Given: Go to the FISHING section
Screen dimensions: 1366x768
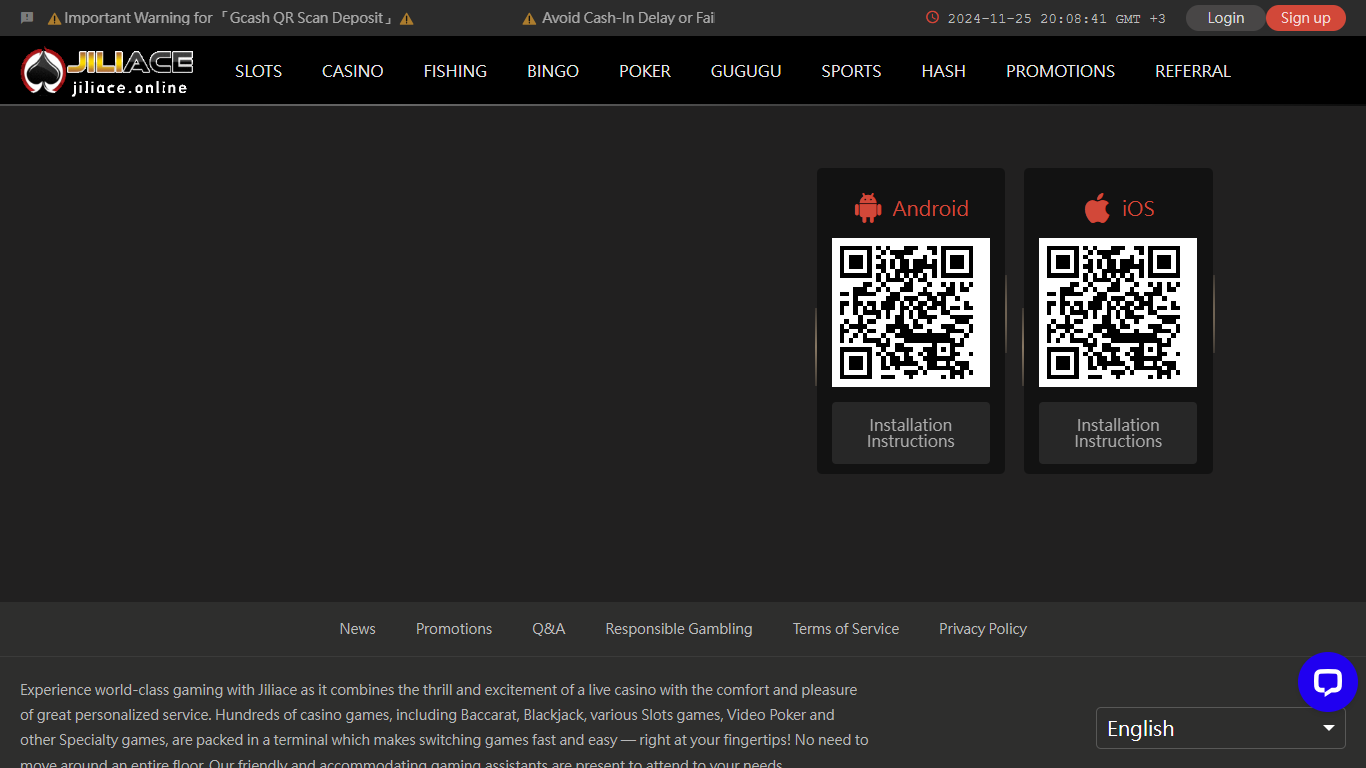Looking at the screenshot, I should [x=455, y=71].
